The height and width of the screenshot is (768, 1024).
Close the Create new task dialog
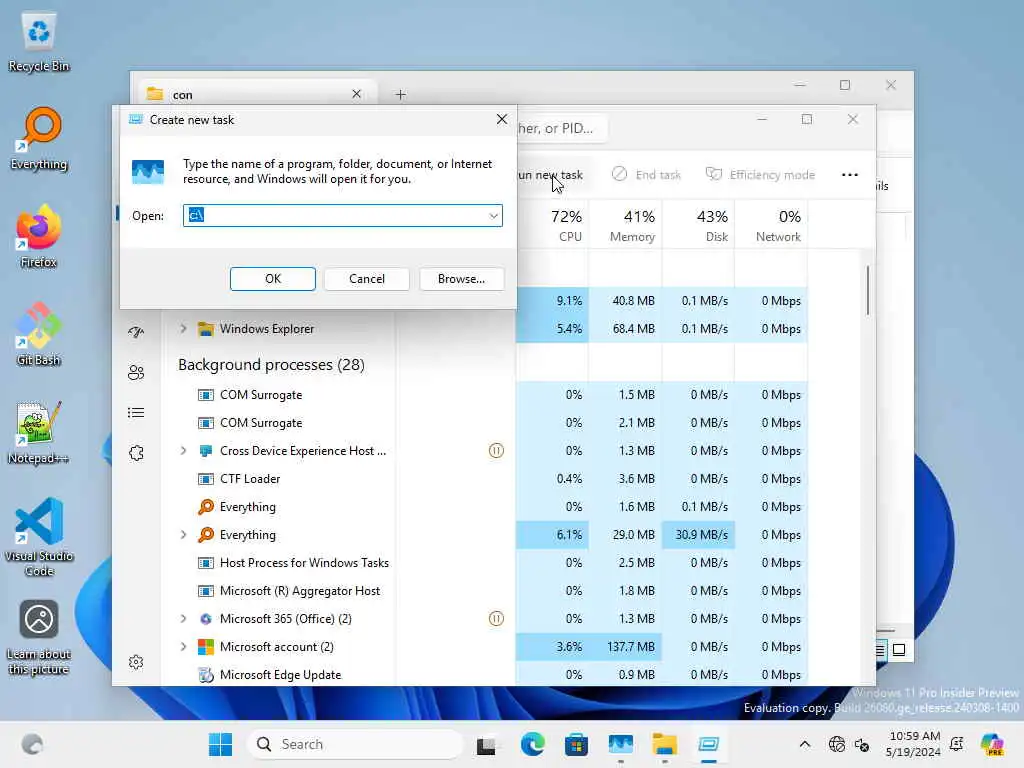coord(502,120)
